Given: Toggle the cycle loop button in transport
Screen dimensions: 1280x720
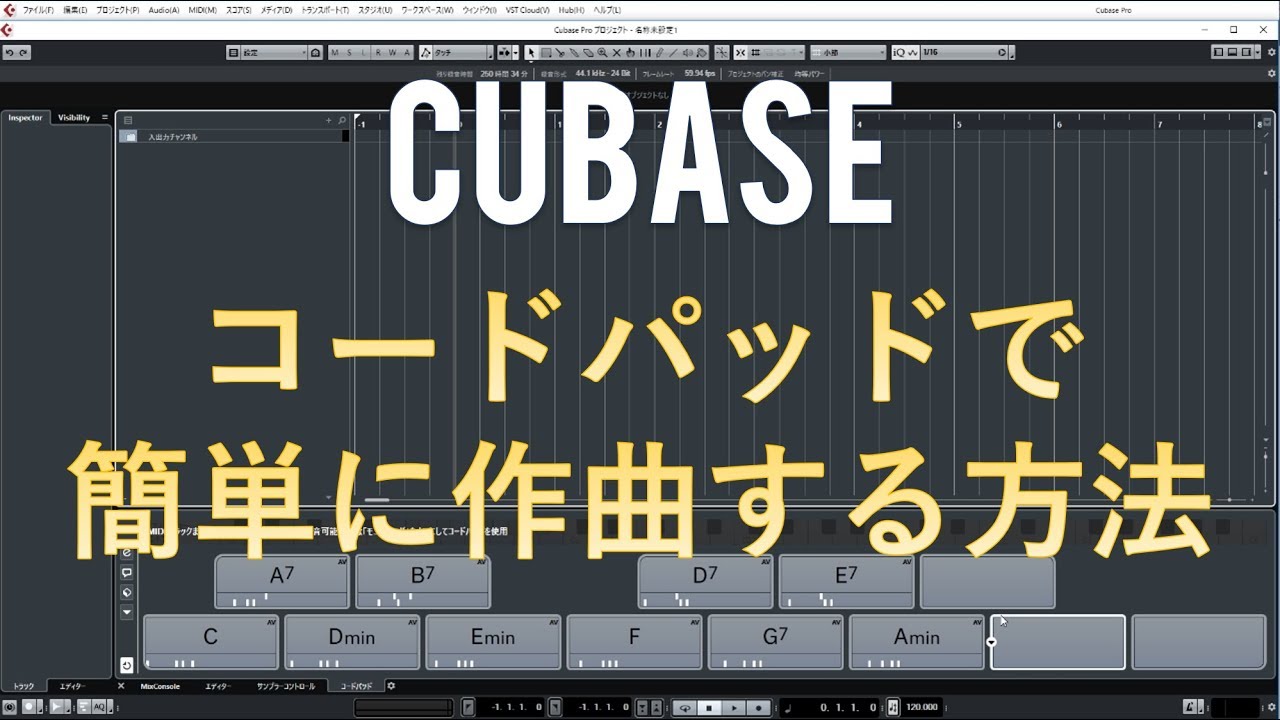Looking at the screenshot, I should coord(685,707).
